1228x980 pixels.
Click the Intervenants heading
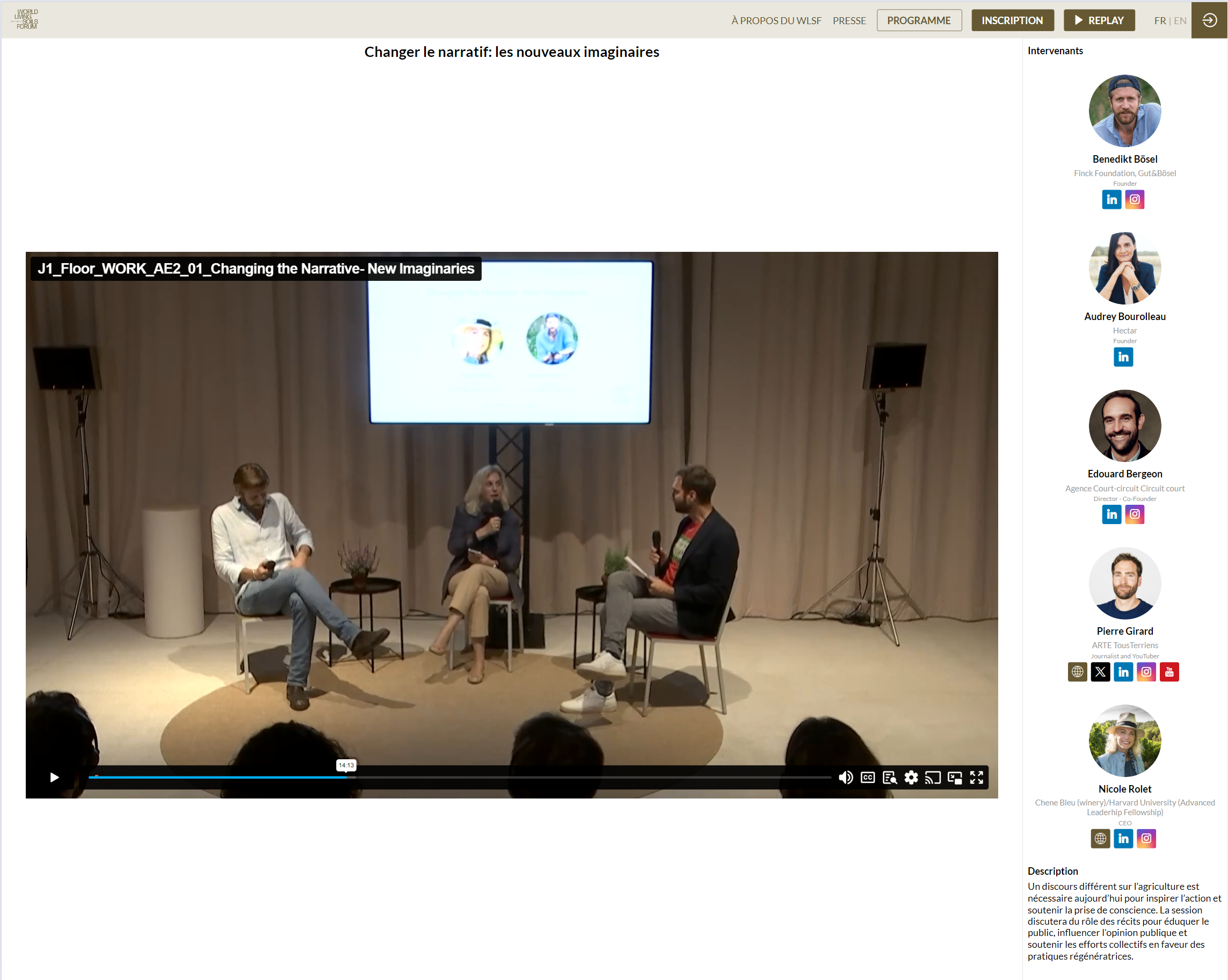[x=1055, y=50]
